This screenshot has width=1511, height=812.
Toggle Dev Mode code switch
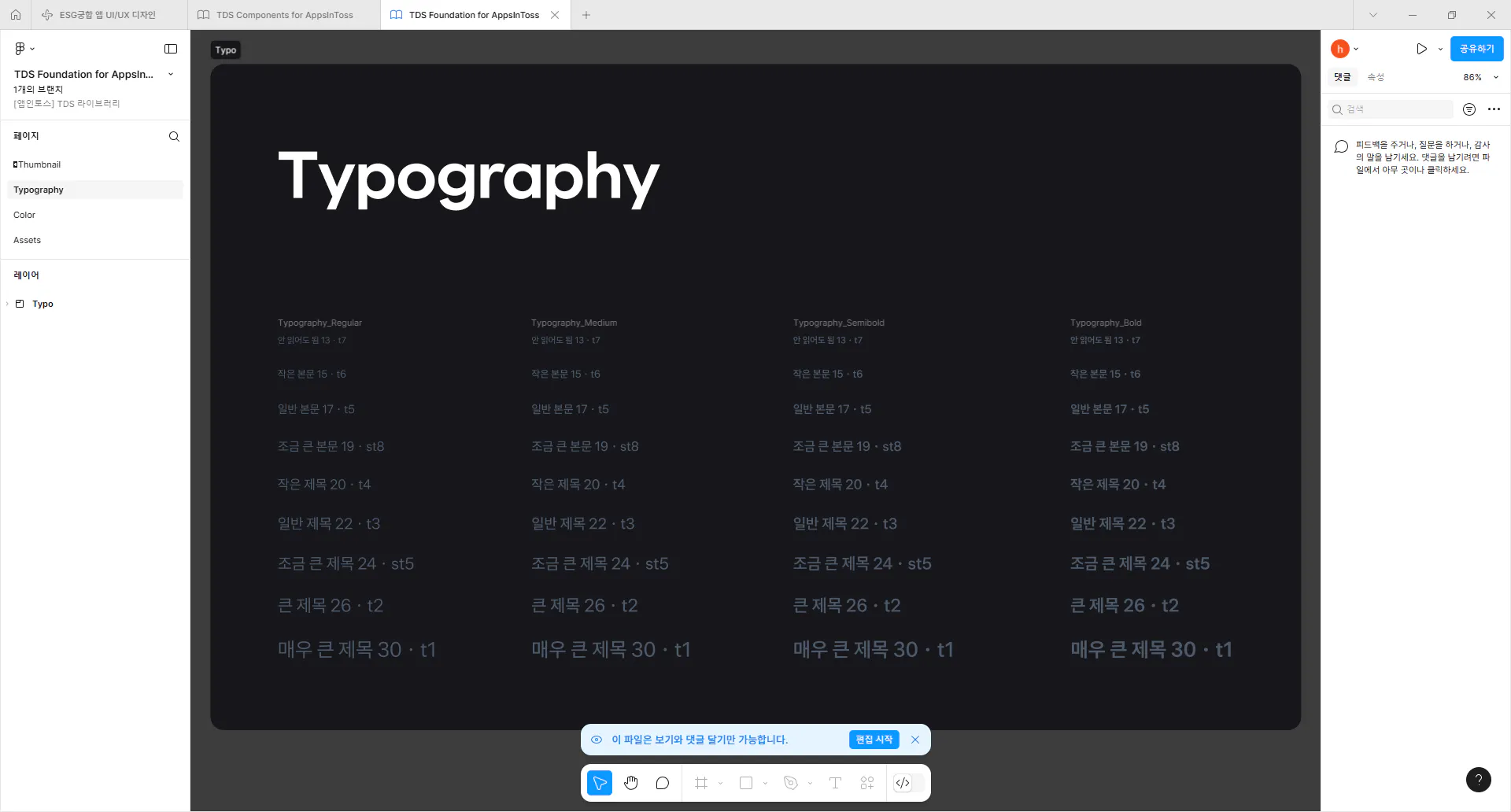coord(908,783)
